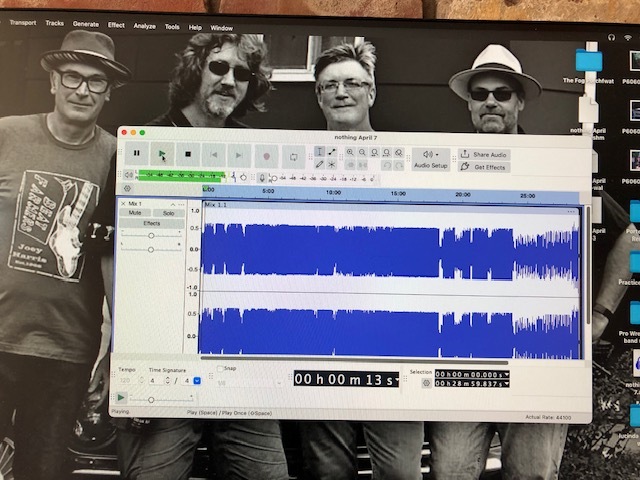Select the Envelope tool
Viewport: 640px width, 480px height.
pos(332,152)
